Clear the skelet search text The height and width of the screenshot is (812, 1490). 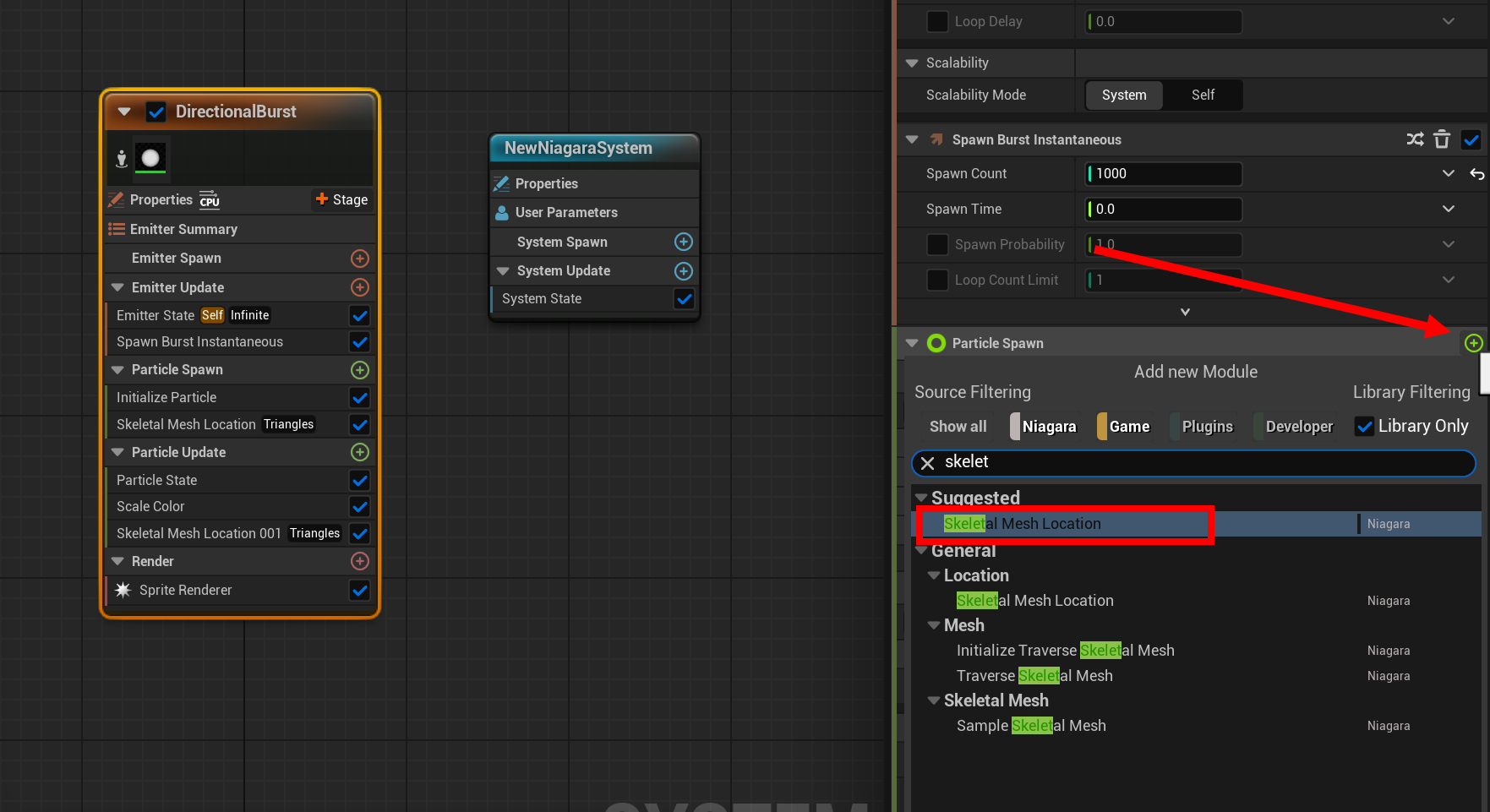point(927,463)
